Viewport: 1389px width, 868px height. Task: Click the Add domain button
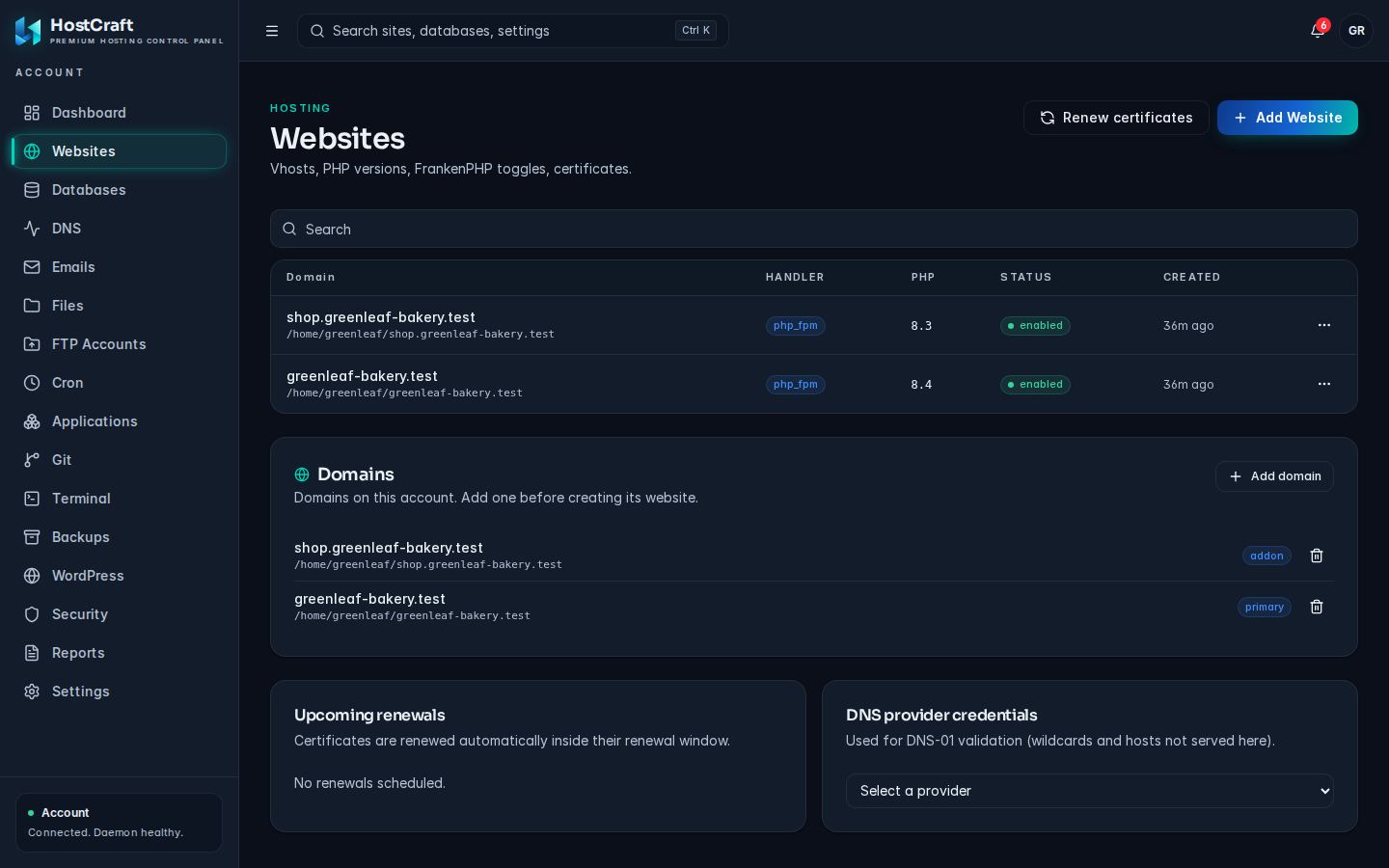tap(1274, 476)
